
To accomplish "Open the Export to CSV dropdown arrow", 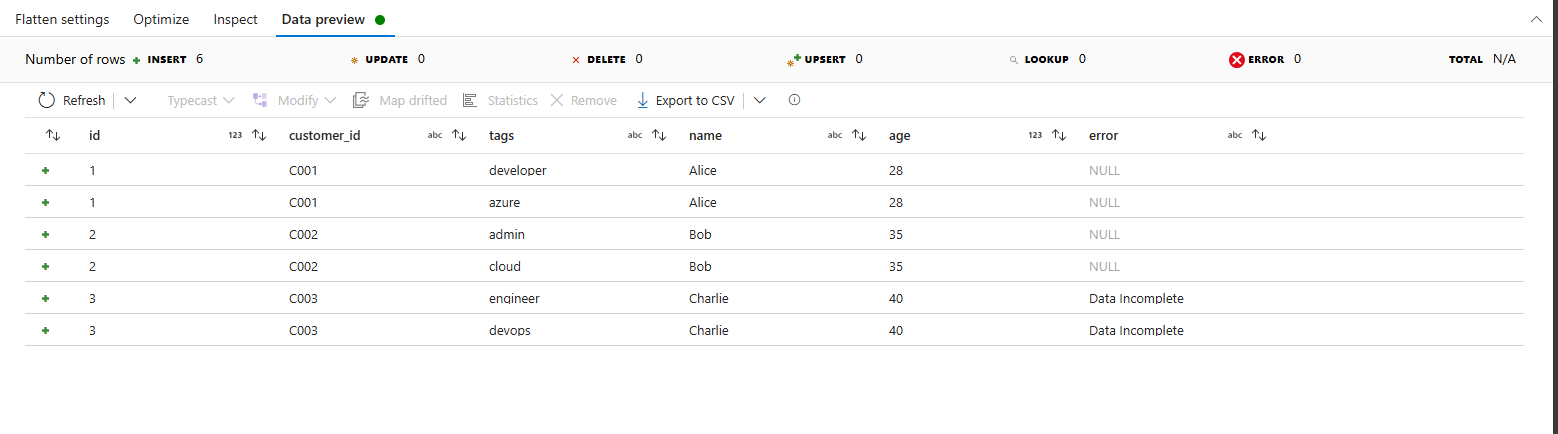I will (x=760, y=100).
